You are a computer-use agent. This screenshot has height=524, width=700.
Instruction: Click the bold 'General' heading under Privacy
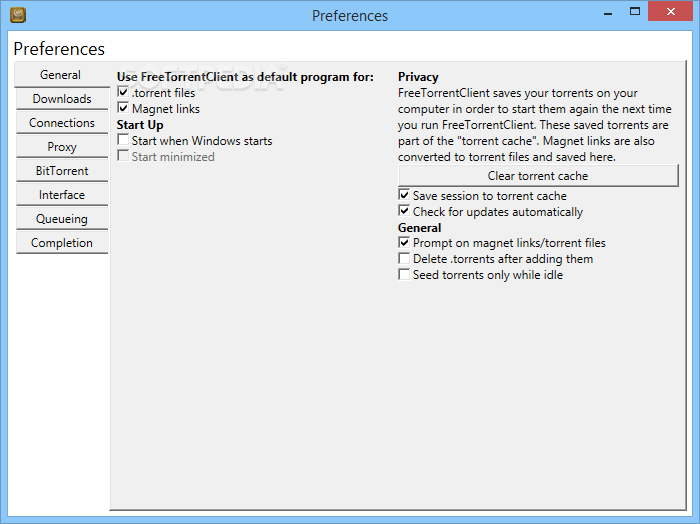pos(420,228)
